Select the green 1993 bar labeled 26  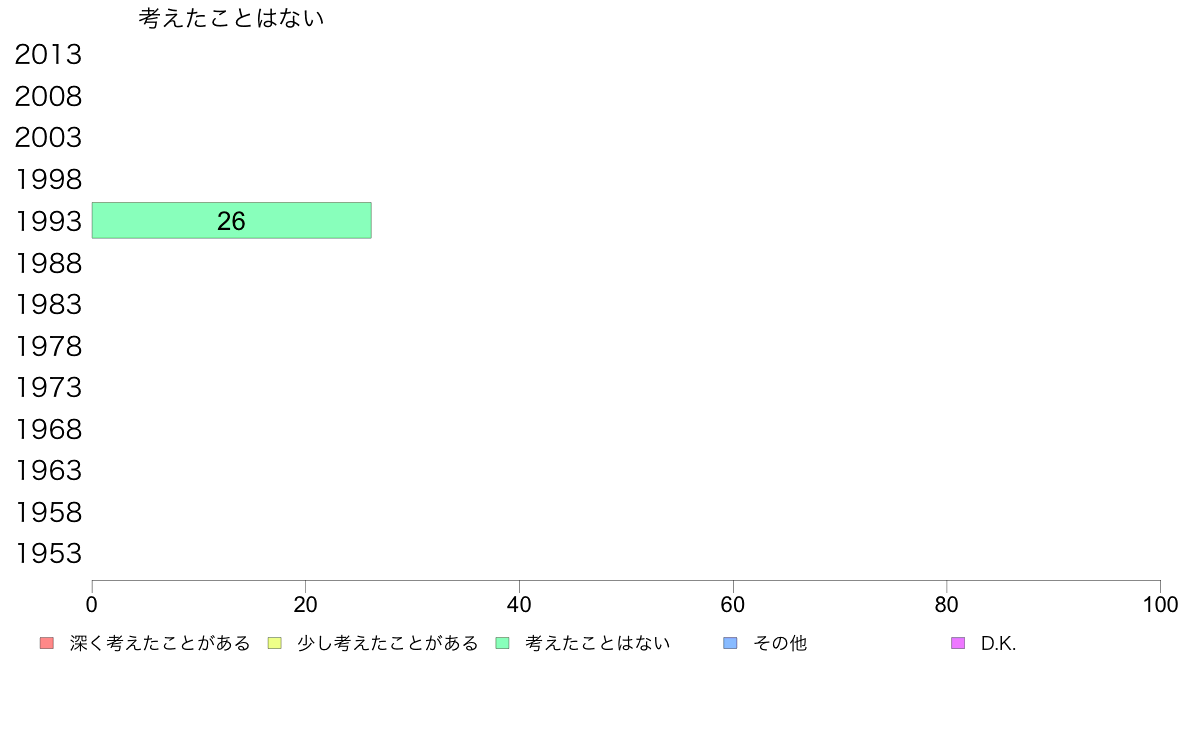click(x=231, y=221)
